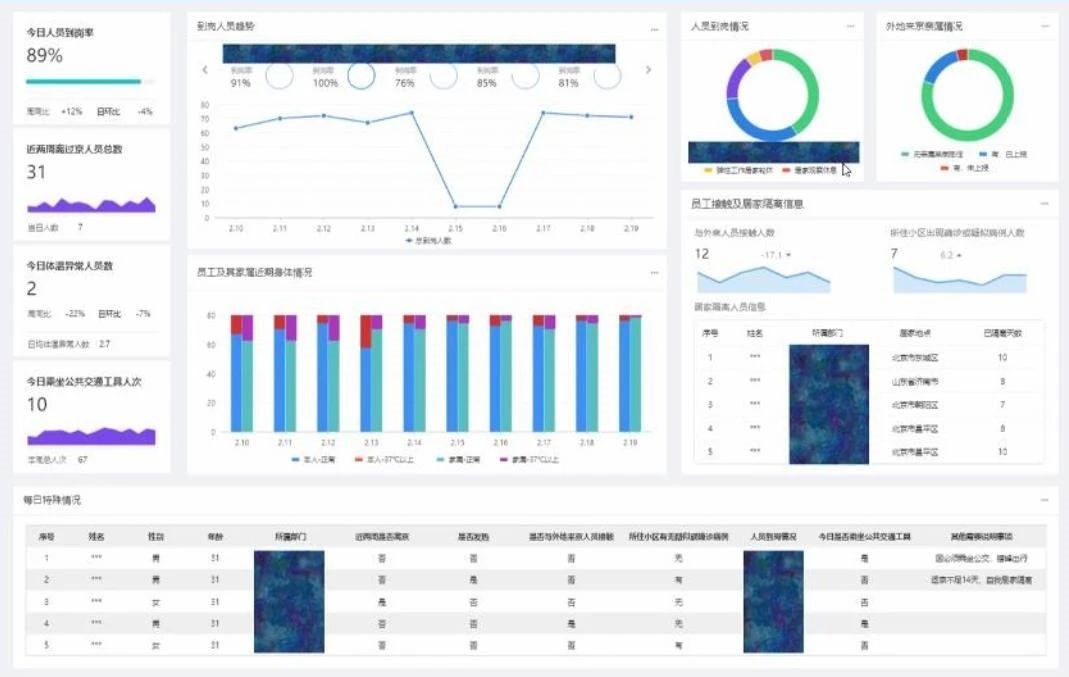Open the more menu on 到岗人员趋势 panel
Screen dimensions: 1069x677
pos(654,30)
